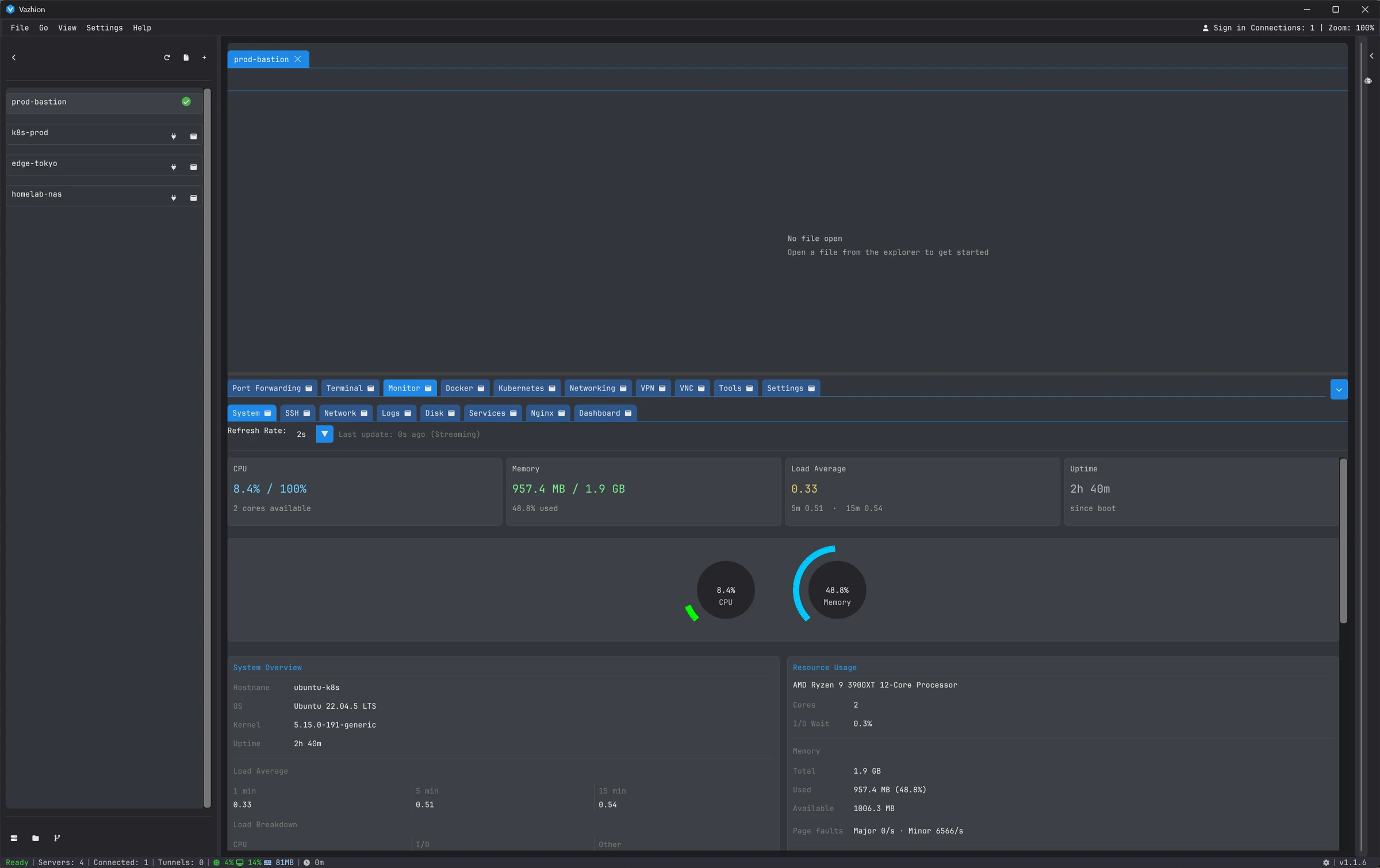Open the robot assistant icon on right edge
Image resolution: width=1380 pixels, height=868 pixels.
1368,80
